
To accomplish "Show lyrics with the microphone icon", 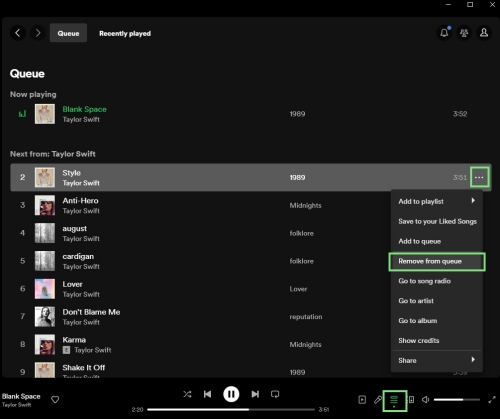I will (378, 400).
